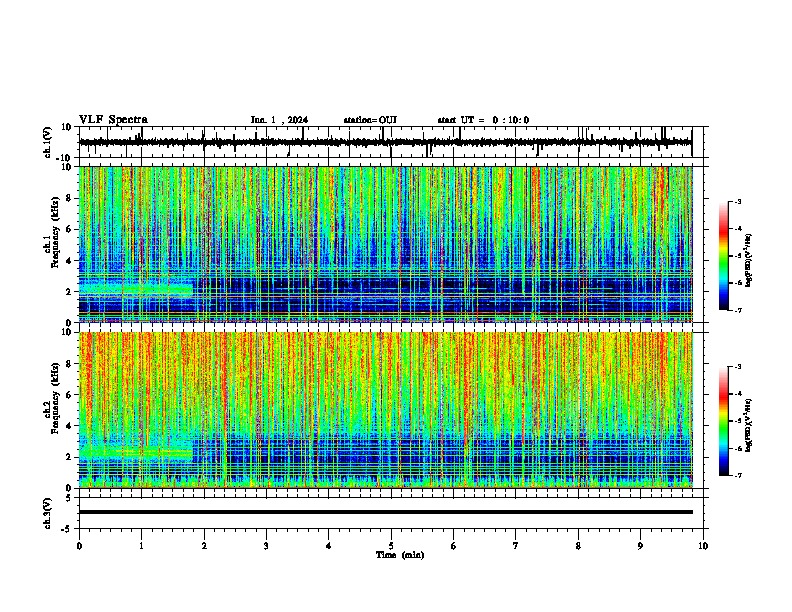
Task: Select the date text "Jan. 1, 2024"
Action: coord(279,120)
